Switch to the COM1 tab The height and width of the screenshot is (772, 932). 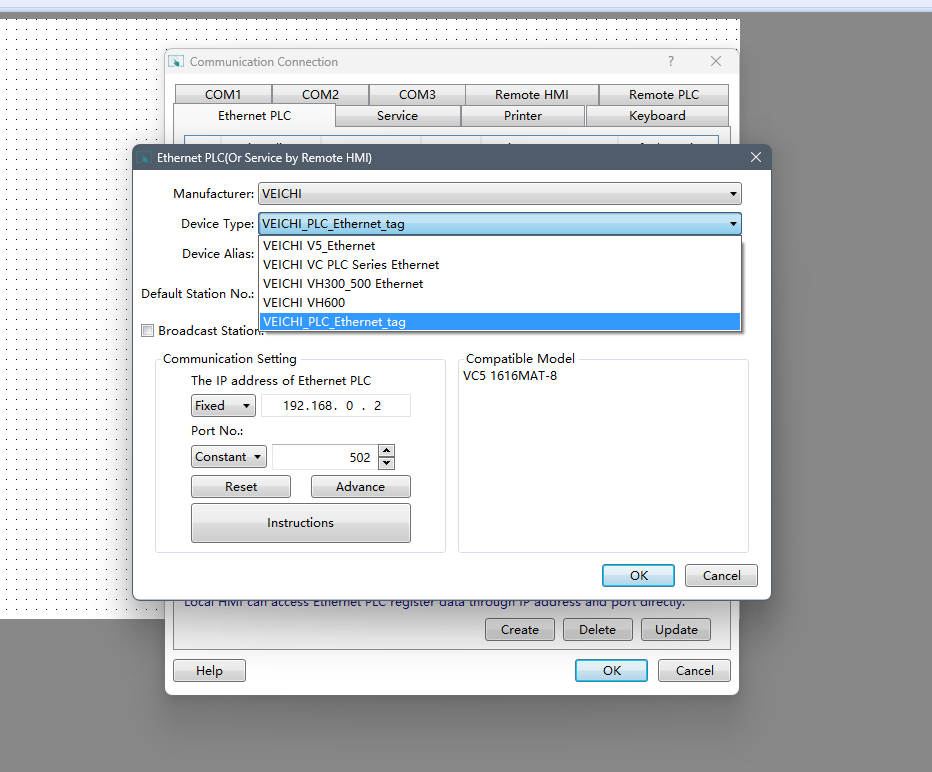(x=223, y=95)
